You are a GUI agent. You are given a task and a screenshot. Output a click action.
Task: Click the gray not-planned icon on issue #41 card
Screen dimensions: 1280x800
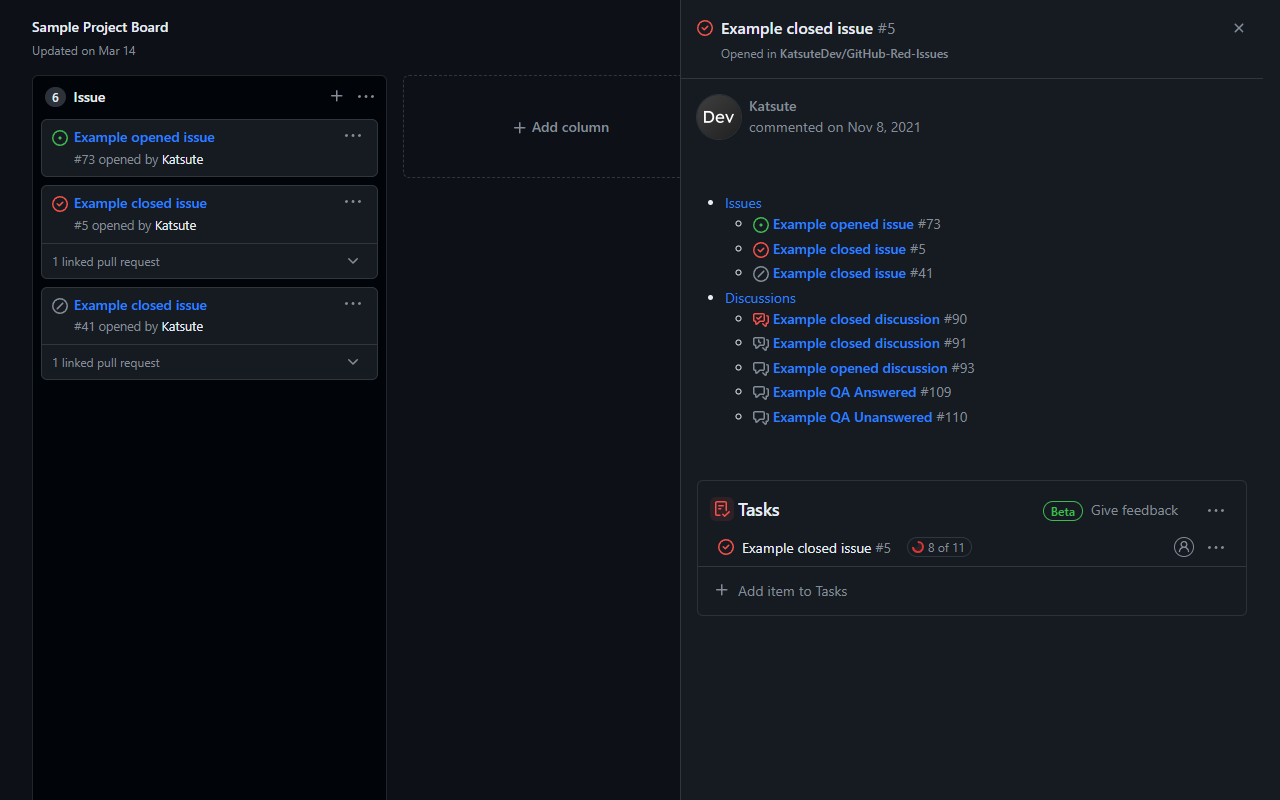pyautogui.click(x=60, y=305)
